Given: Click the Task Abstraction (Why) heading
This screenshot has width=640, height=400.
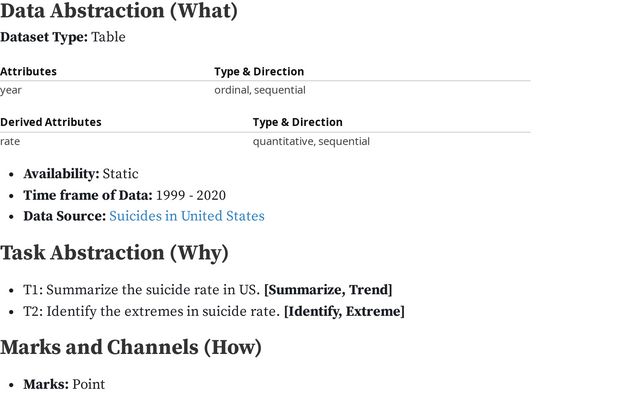Looking at the screenshot, I should click(114, 253).
